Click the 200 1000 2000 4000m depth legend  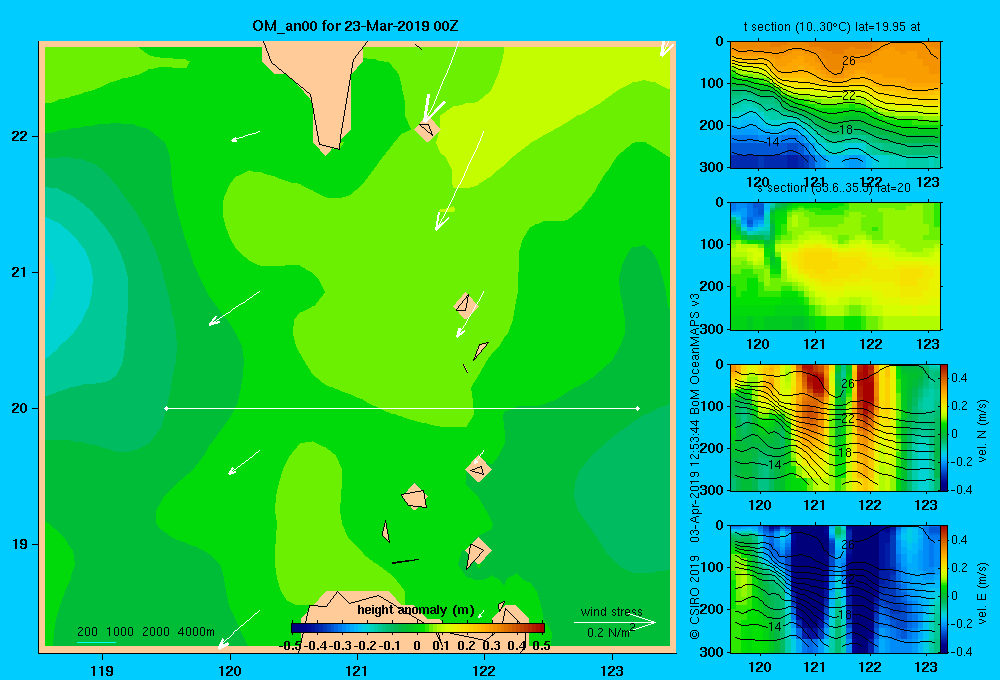tap(146, 632)
